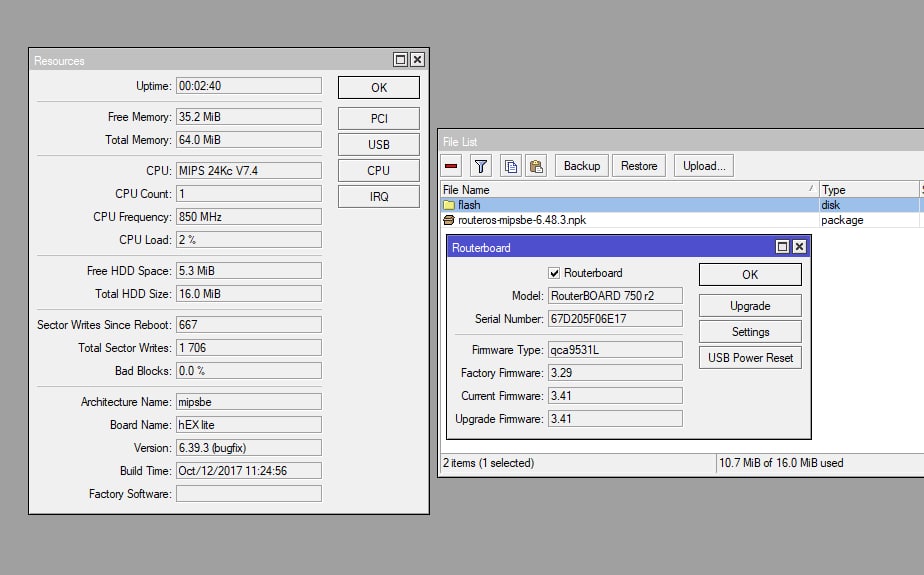
Task: Click the Version field showing 6.39.3
Action: click(x=249, y=448)
